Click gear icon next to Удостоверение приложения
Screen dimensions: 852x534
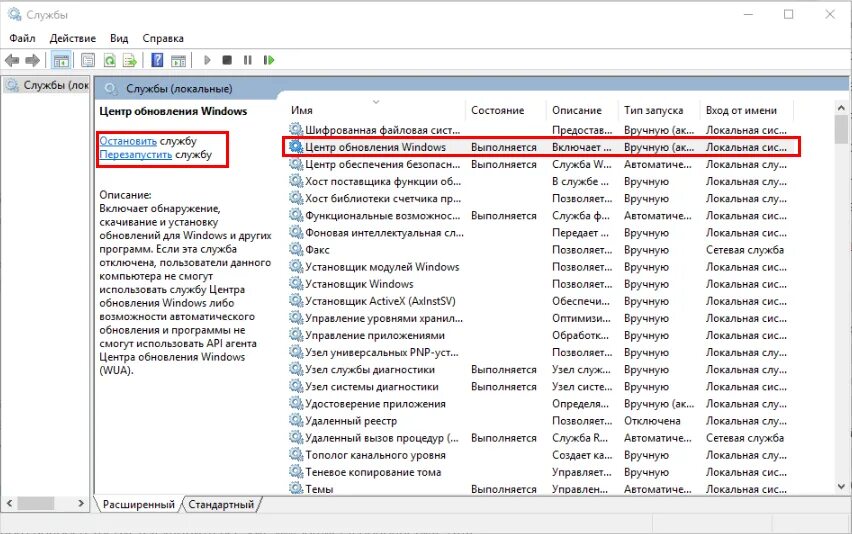(296, 403)
